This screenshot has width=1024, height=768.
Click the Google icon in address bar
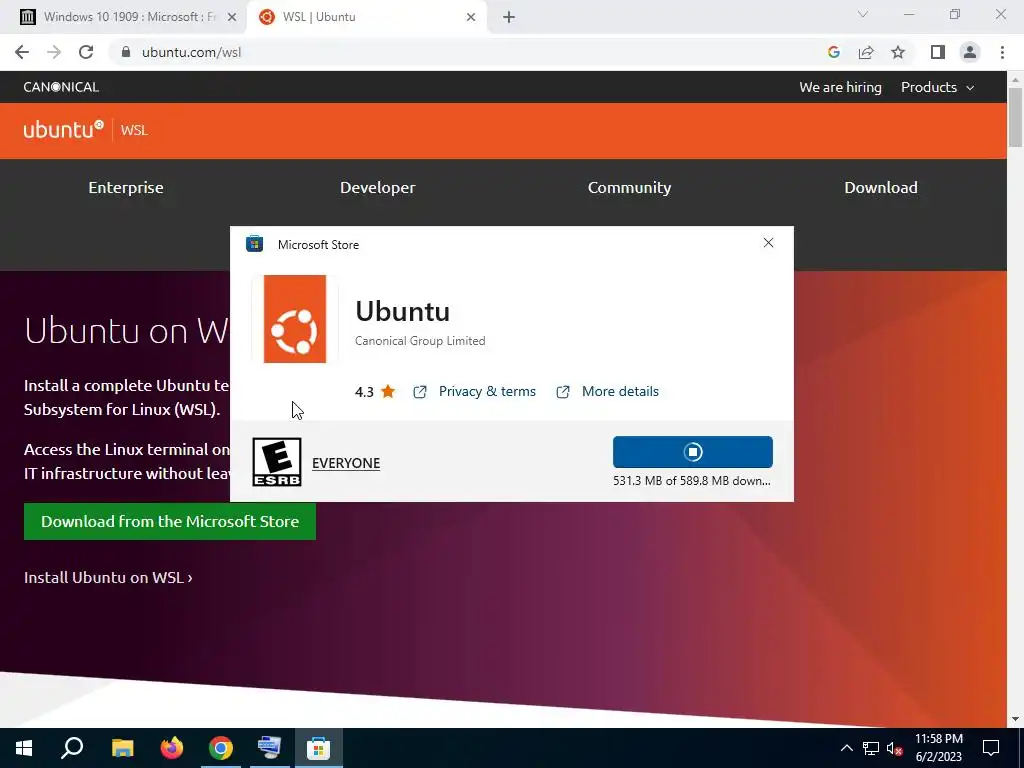click(833, 52)
